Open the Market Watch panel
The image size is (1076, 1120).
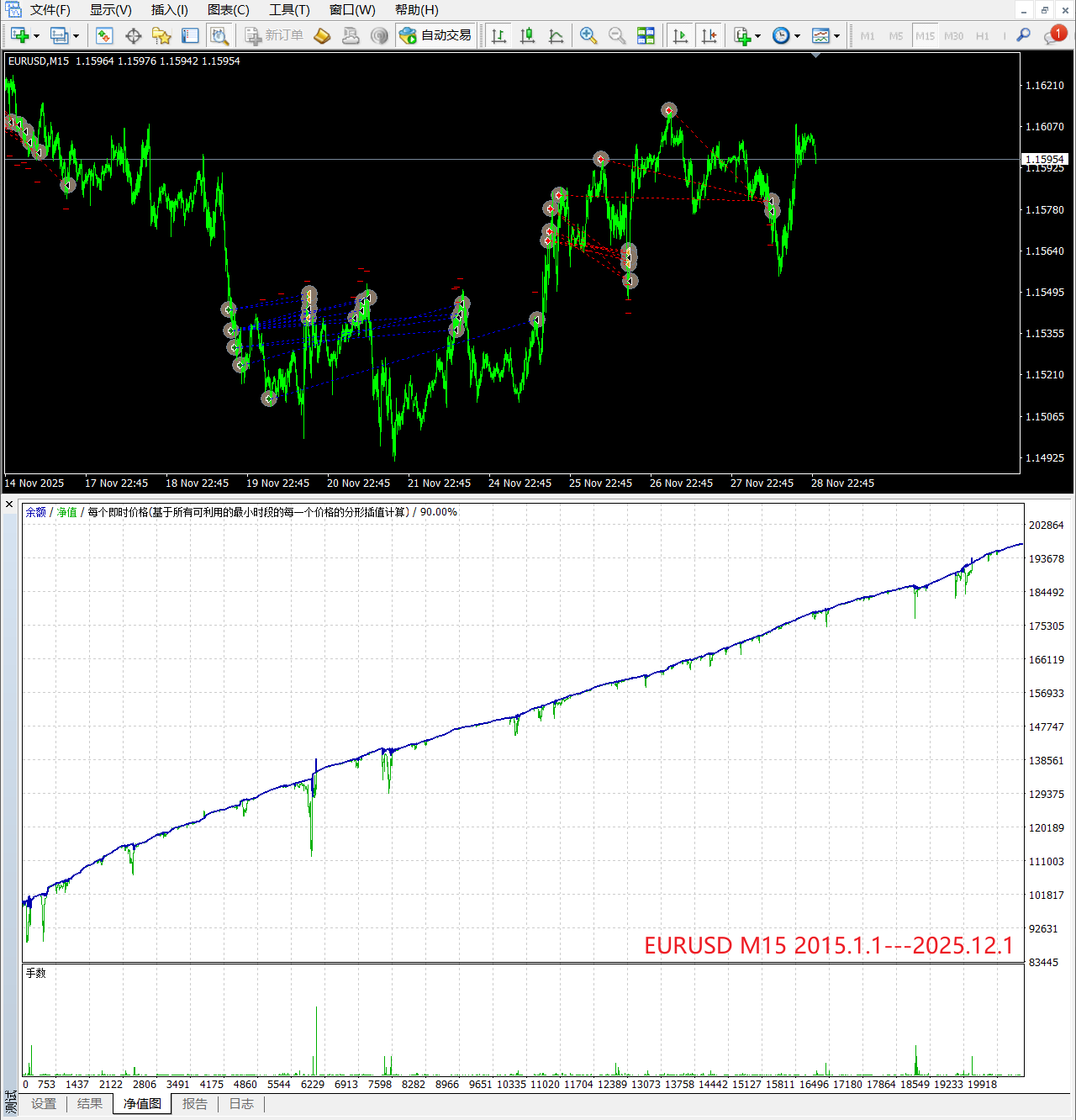pyautogui.click(x=104, y=35)
